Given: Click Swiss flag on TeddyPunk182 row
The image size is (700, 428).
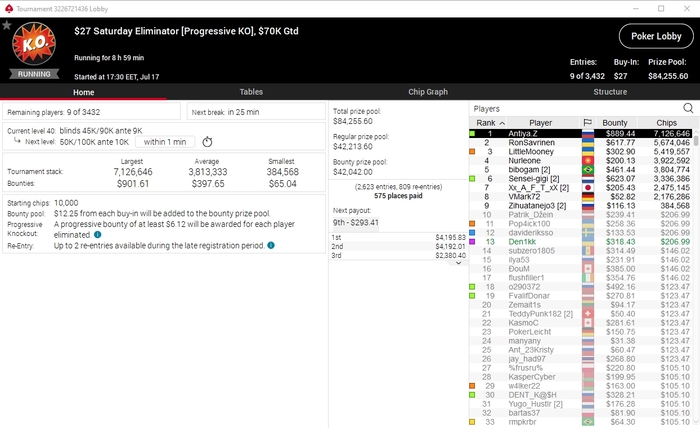Looking at the screenshot, I should pyautogui.click(x=588, y=314).
